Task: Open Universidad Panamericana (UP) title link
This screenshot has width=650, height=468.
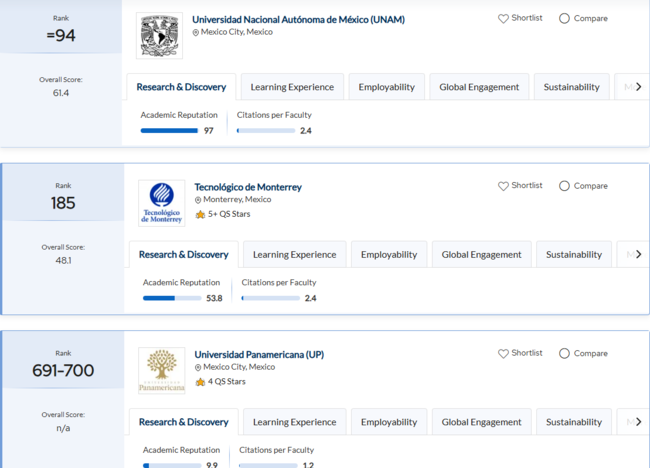Action: 259,354
